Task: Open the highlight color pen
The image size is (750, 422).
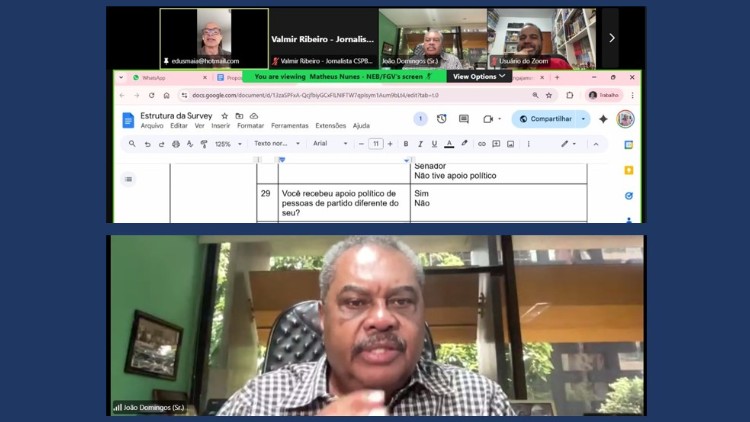Action: point(464,144)
